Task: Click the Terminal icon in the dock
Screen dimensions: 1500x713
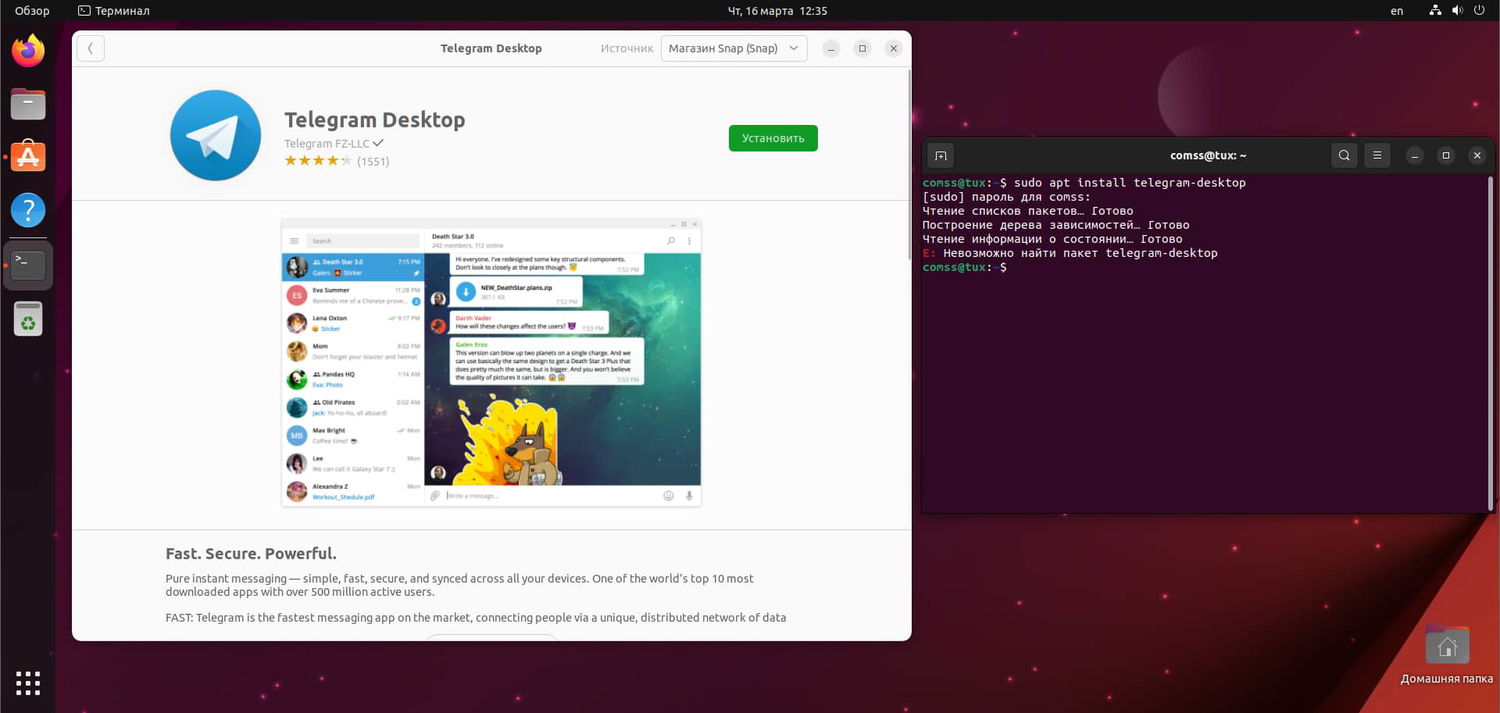Action: point(28,265)
